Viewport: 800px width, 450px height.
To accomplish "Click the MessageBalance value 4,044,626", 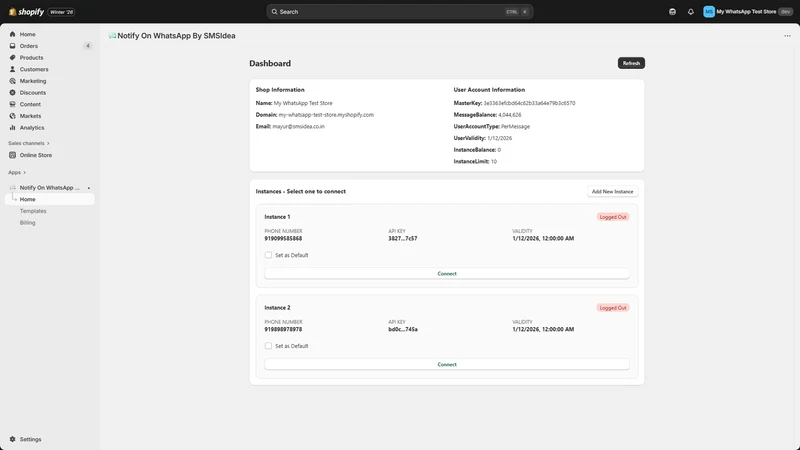I will 510,115.
